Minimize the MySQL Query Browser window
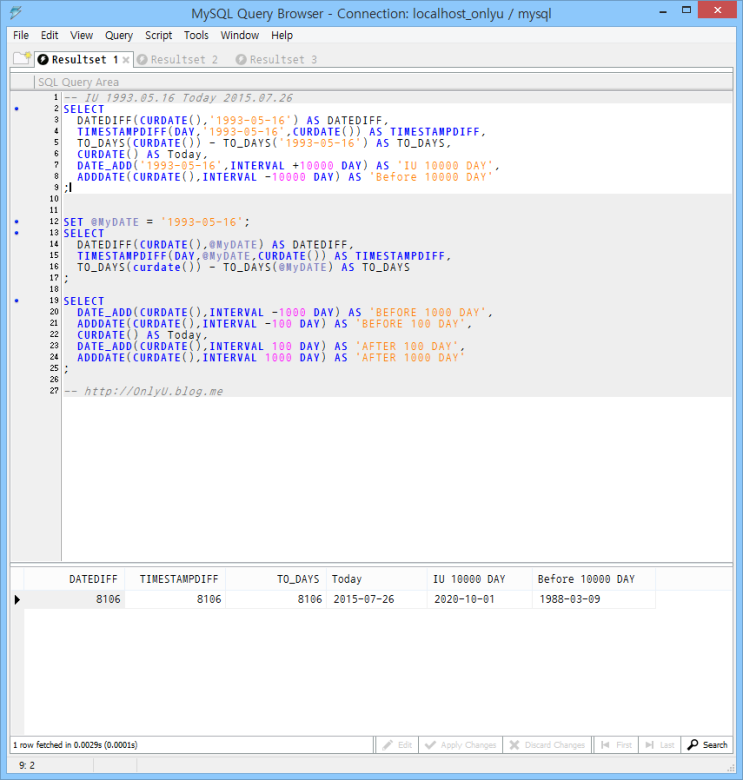Screen dimensions: 743x780 coord(663,11)
